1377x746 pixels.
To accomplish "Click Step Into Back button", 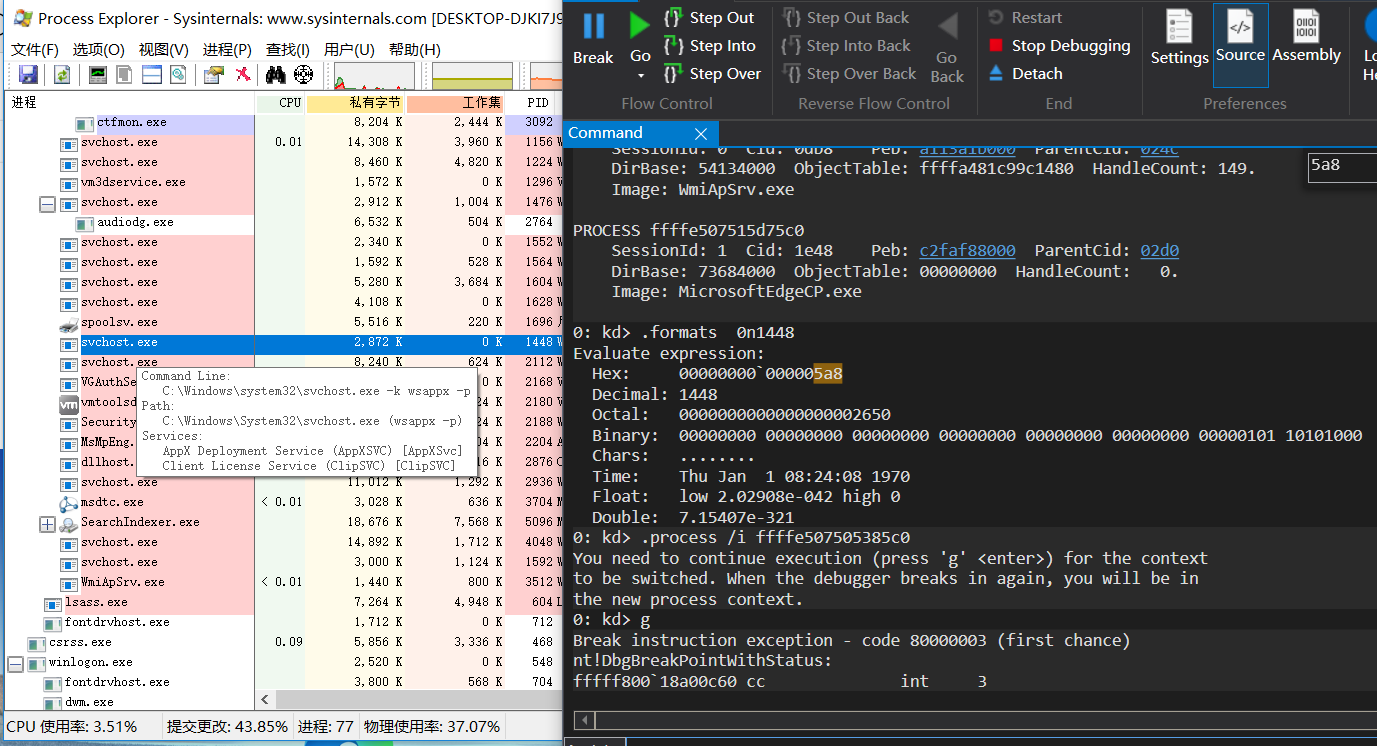I will tap(846, 46).
